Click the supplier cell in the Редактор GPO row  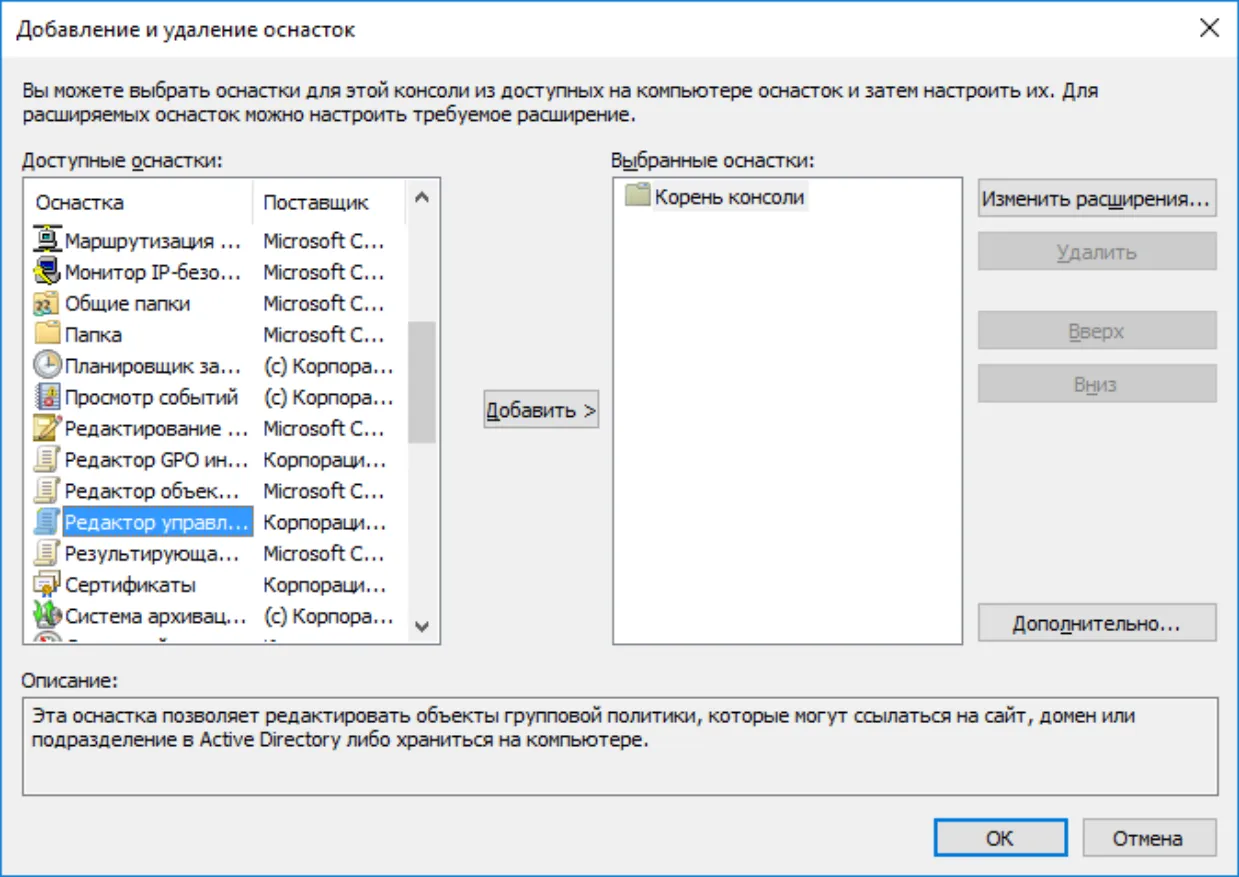325,460
